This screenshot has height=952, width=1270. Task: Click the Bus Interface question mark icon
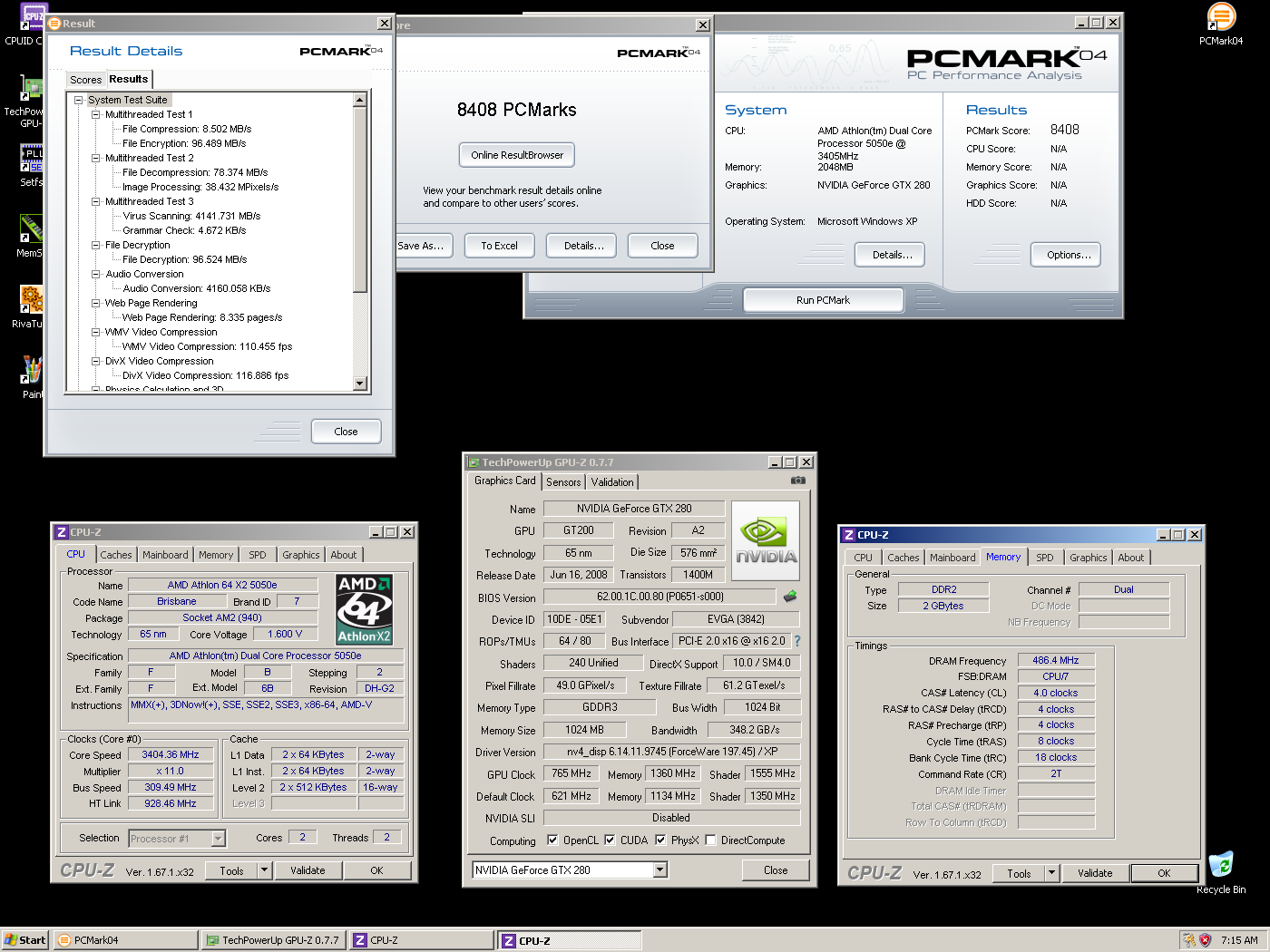(797, 641)
